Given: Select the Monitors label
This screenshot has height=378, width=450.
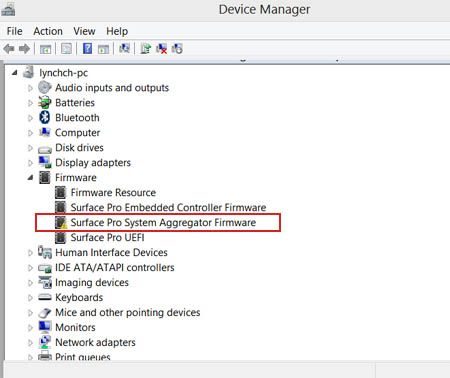Looking at the screenshot, I should (75, 327).
